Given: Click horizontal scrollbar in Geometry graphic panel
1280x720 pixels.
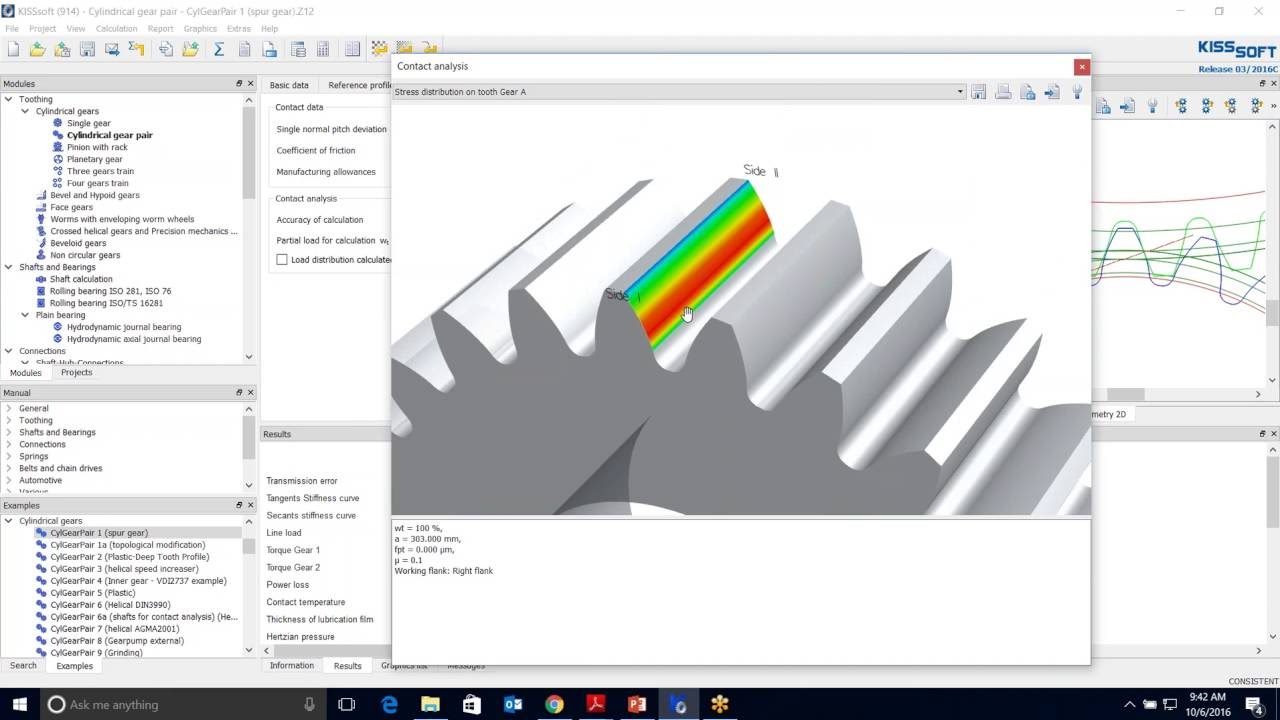Looking at the screenshot, I should (x=1126, y=394).
